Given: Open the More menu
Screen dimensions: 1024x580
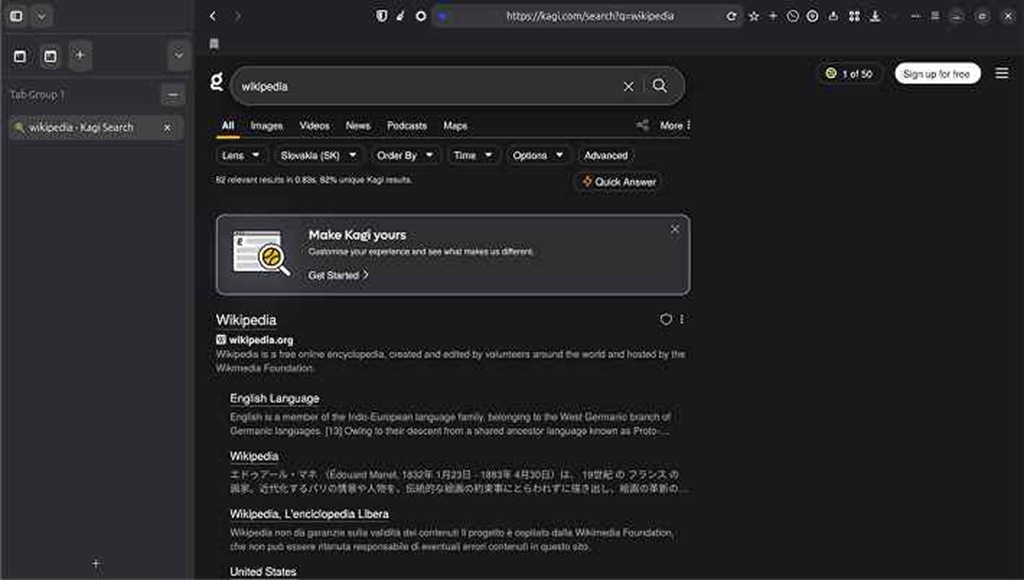Looking at the screenshot, I should coord(675,125).
